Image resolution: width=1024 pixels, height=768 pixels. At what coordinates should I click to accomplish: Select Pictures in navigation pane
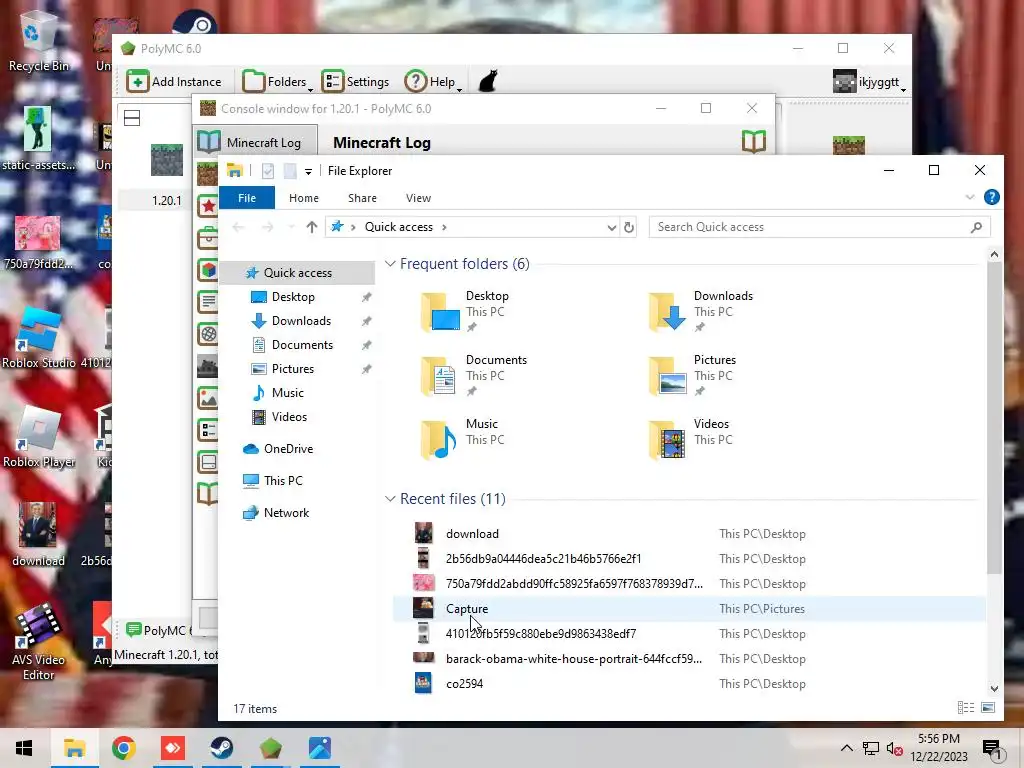(x=293, y=369)
